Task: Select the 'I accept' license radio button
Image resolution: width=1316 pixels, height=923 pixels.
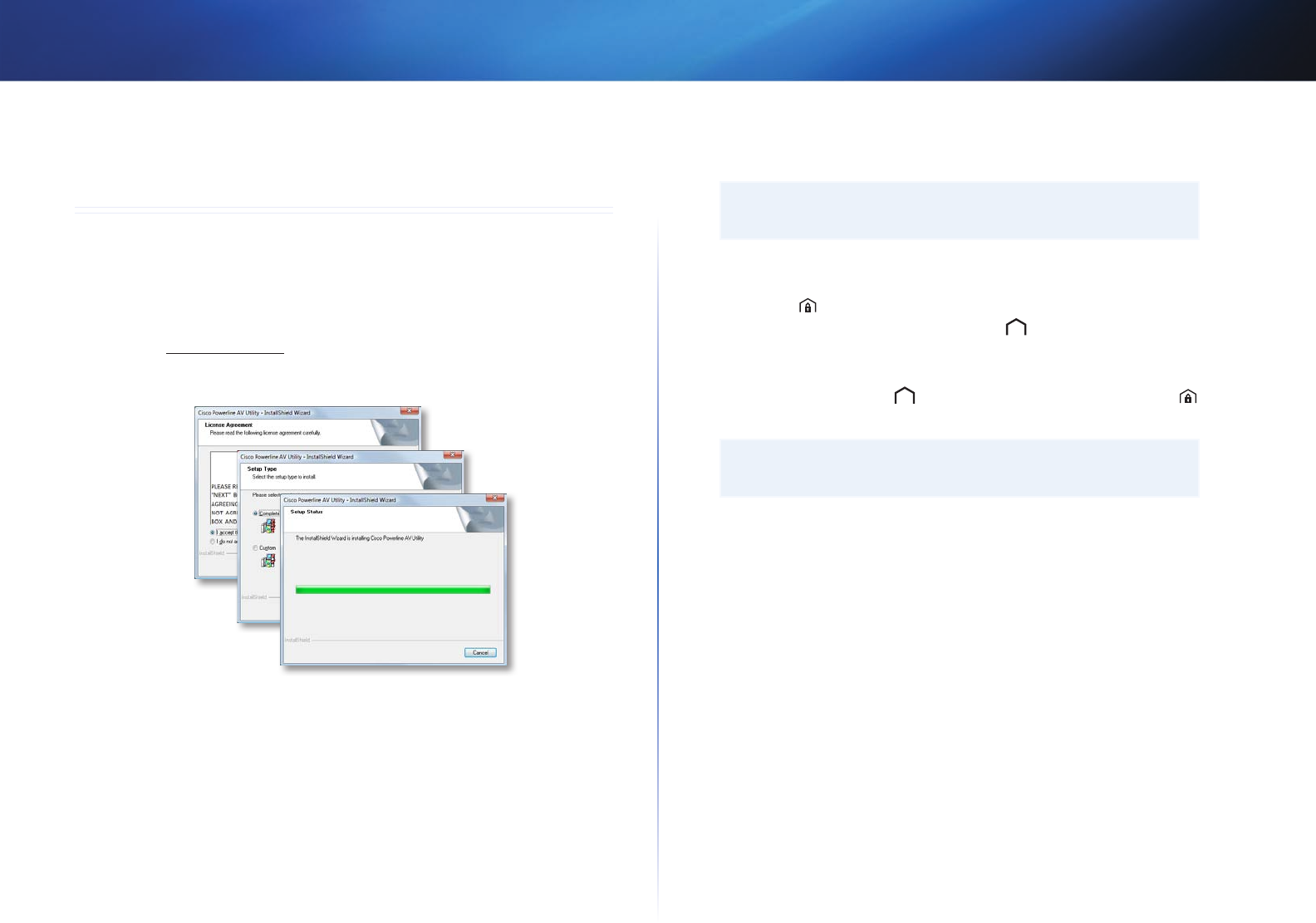Action: coord(213,533)
